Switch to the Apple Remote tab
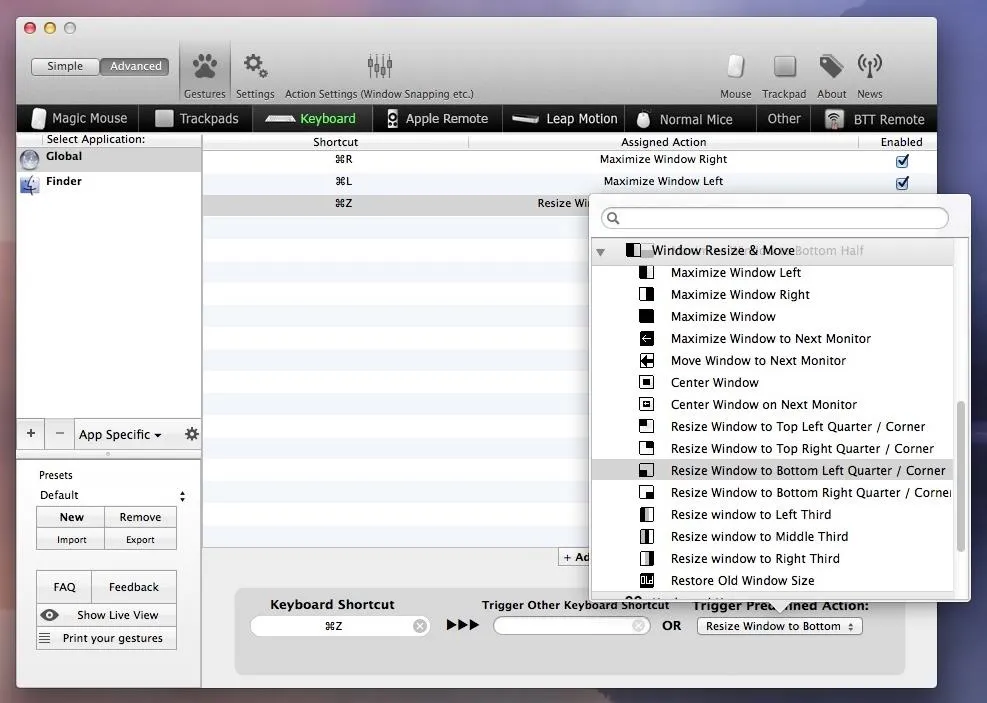 pyautogui.click(x=437, y=118)
